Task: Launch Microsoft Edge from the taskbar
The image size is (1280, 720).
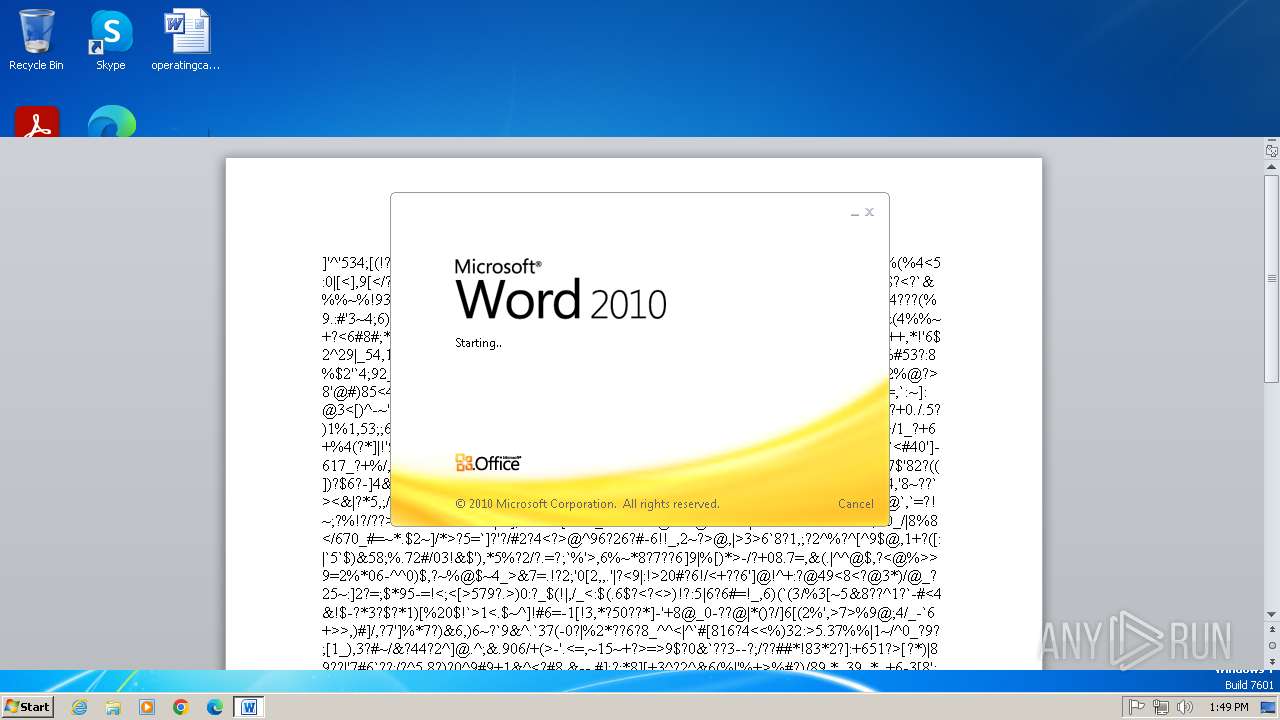Action: click(215, 707)
